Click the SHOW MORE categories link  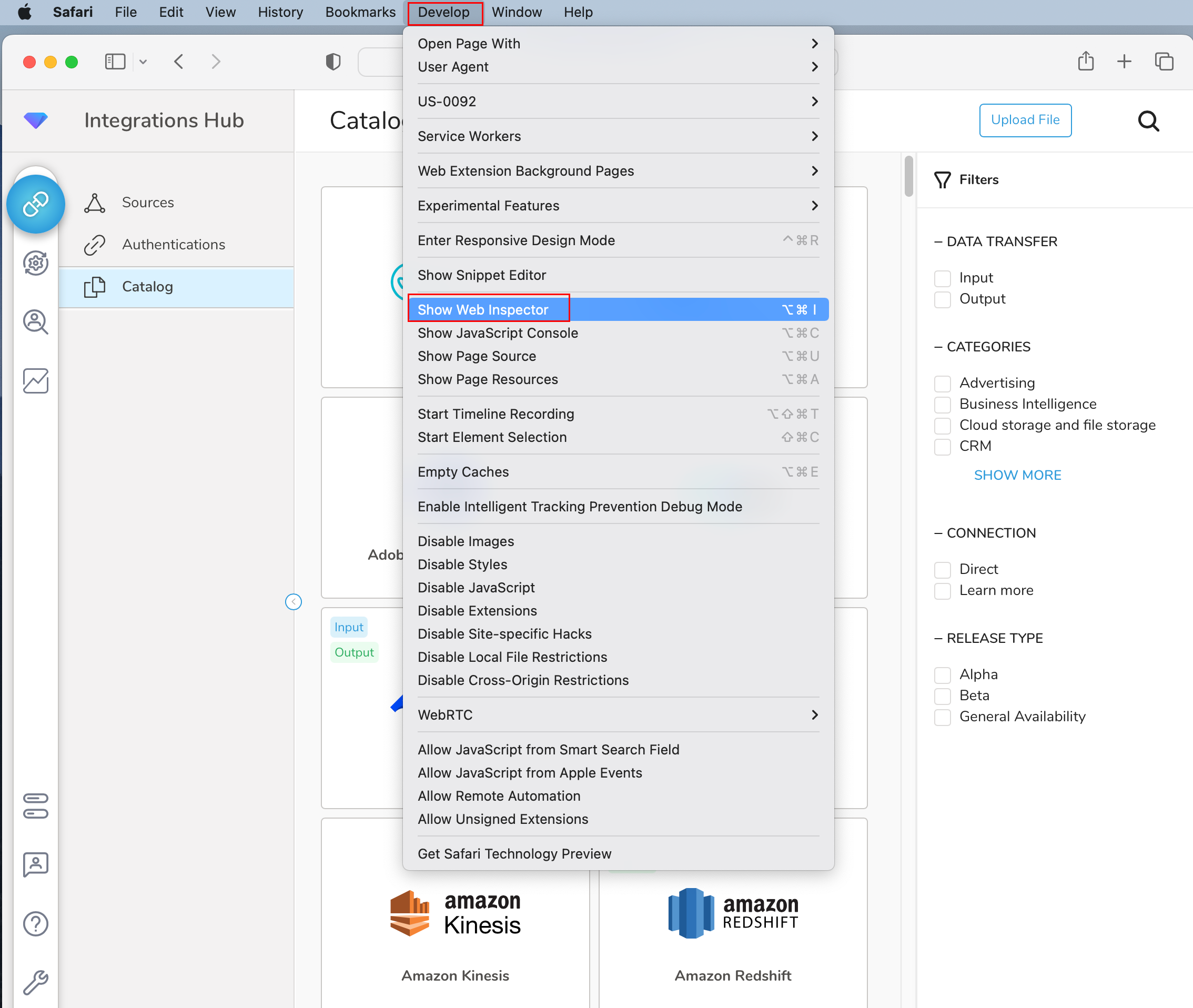pyautogui.click(x=1017, y=475)
